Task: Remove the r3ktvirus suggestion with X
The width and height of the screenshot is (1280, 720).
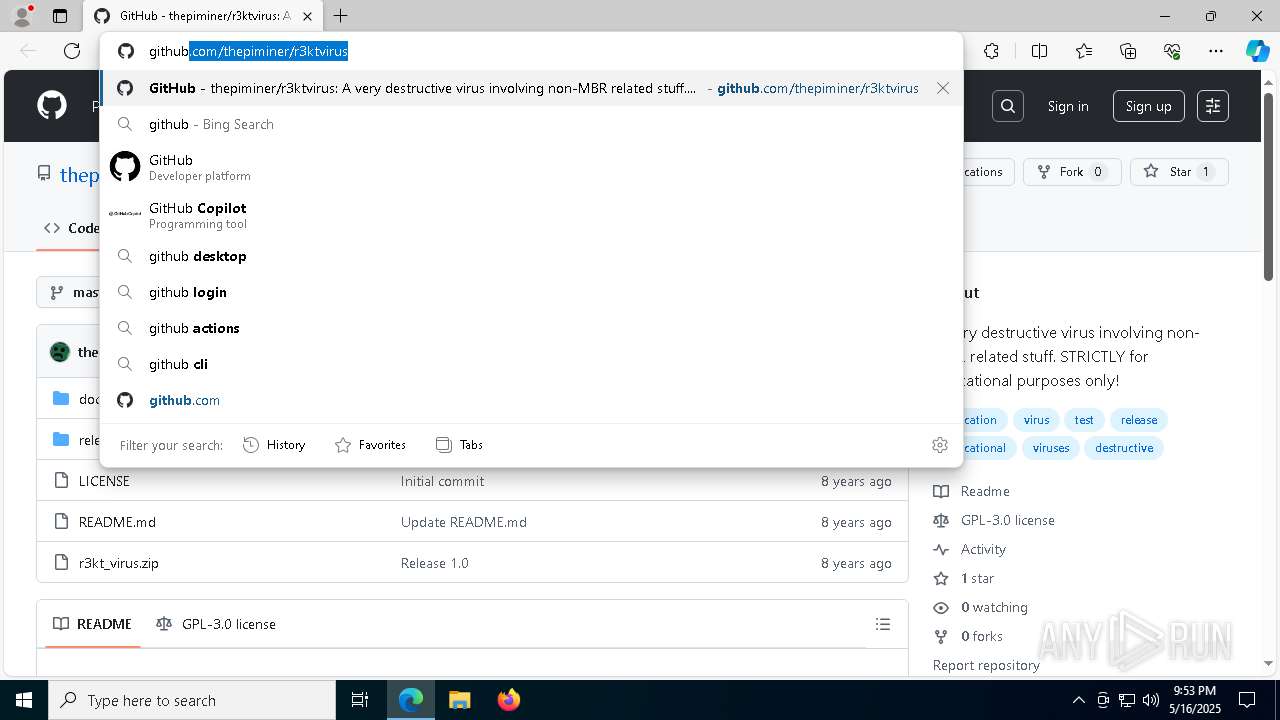Action: (x=943, y=88)
